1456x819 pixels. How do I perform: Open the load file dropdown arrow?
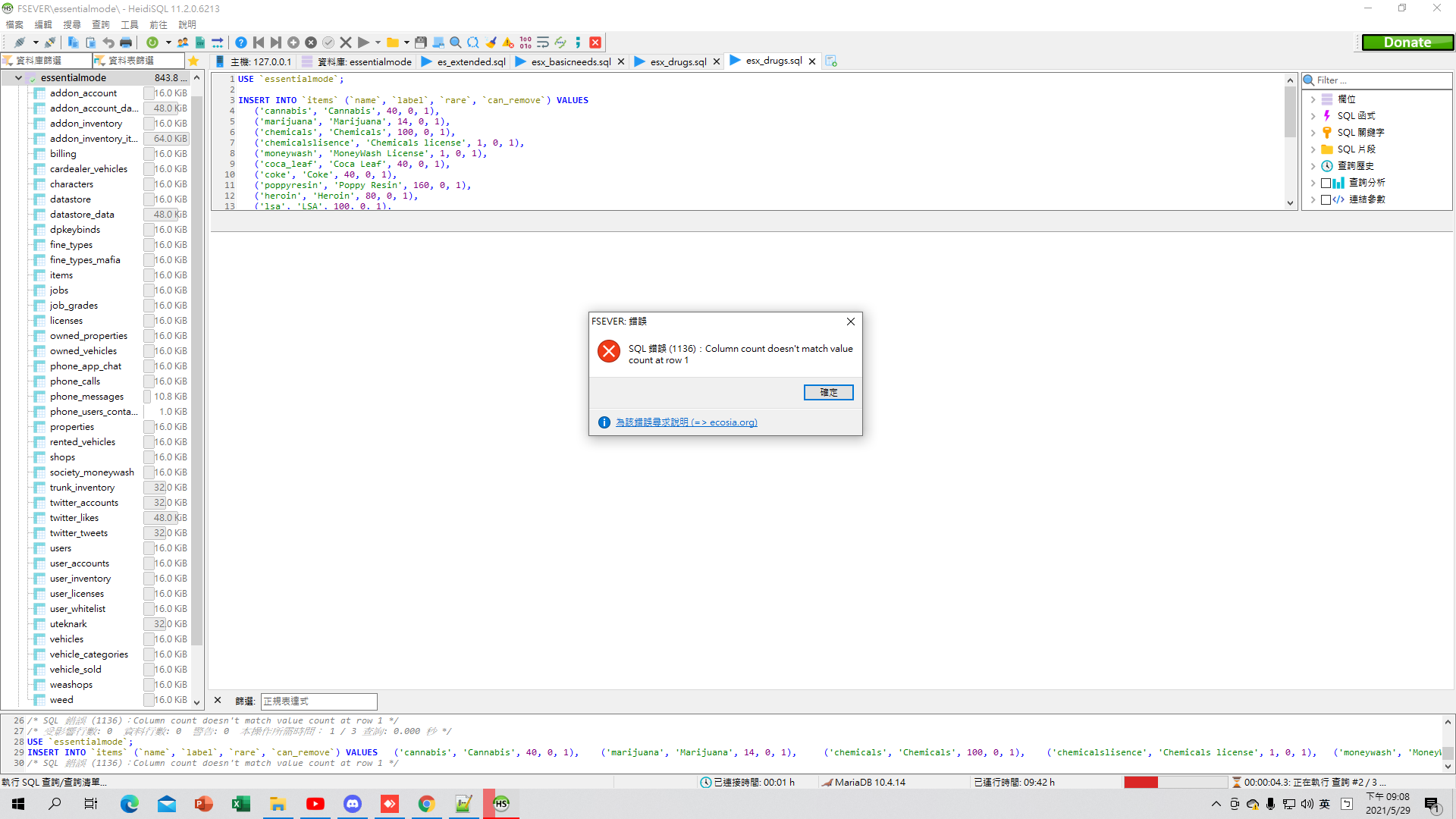pyautogui.click(x=407, y=42)
